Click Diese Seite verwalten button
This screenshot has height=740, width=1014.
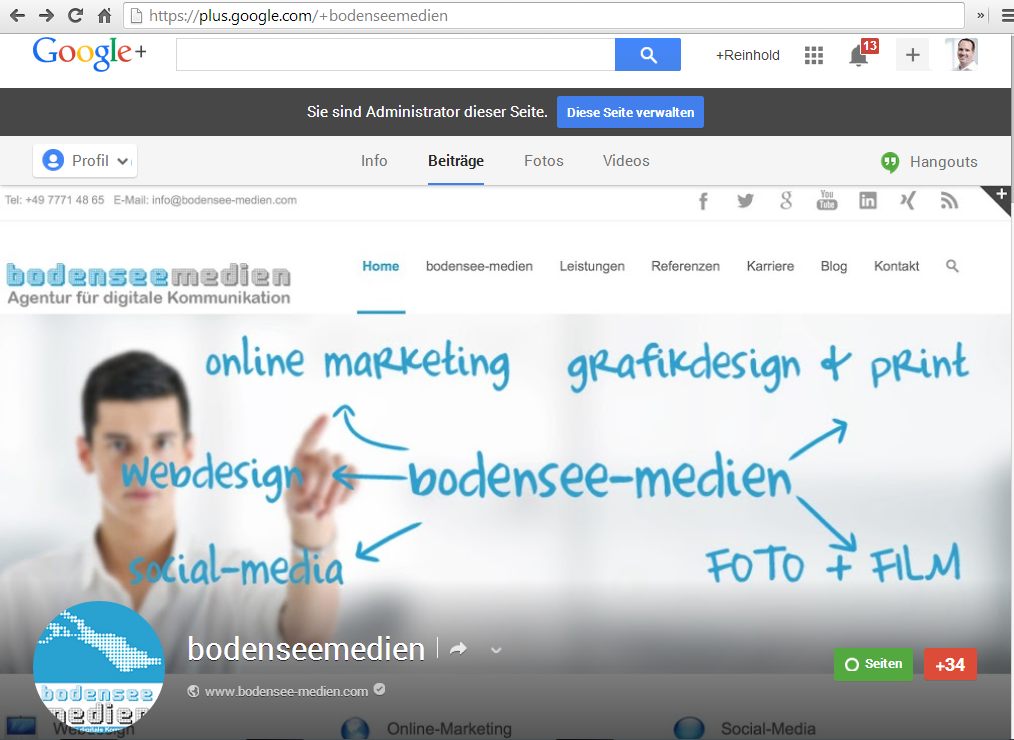coord(631,112)
